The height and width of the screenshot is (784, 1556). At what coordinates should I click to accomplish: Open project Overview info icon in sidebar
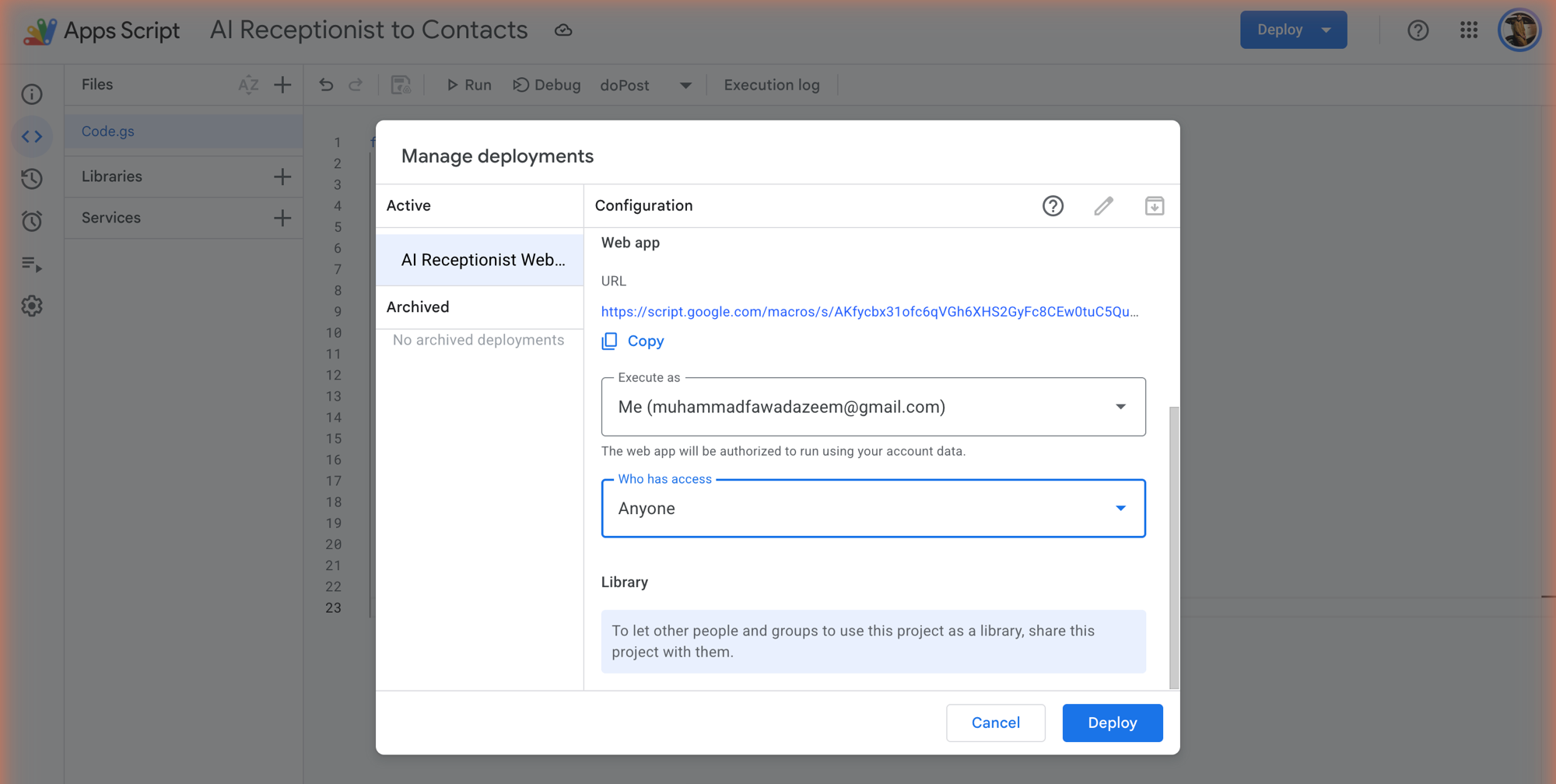pos(32,94)
